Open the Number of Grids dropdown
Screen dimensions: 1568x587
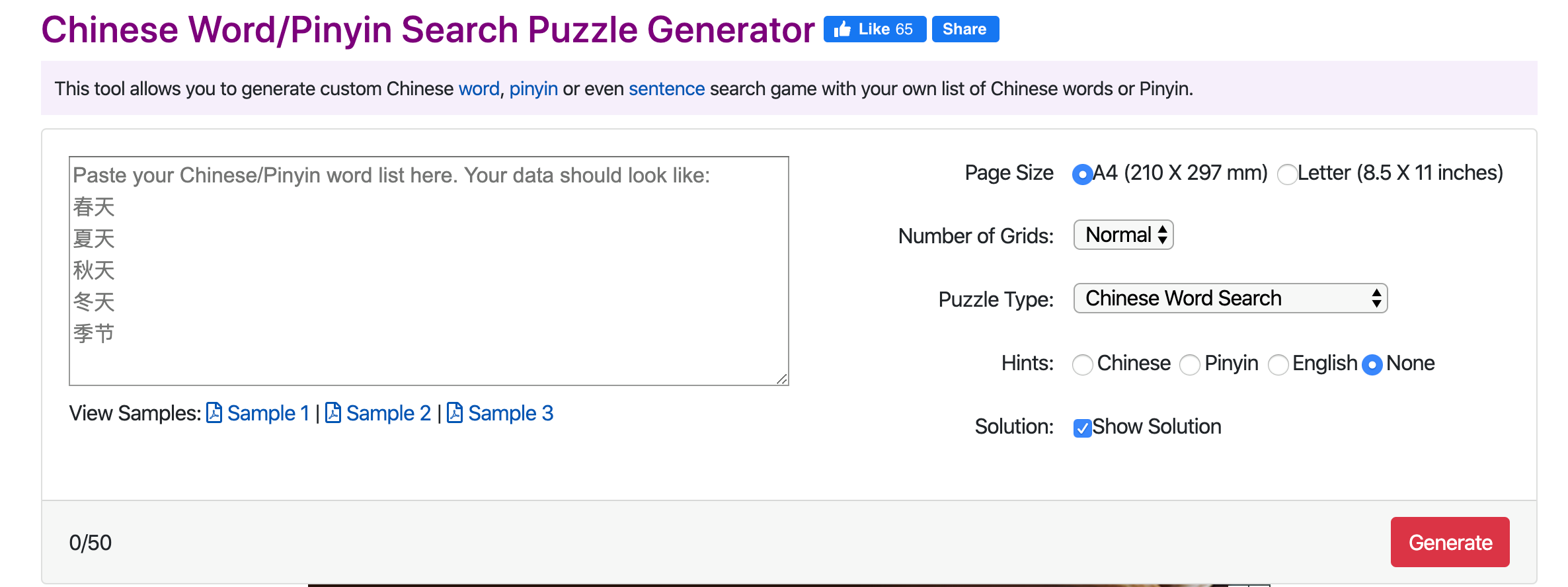pyautogui.click(x=1123, y=235)
